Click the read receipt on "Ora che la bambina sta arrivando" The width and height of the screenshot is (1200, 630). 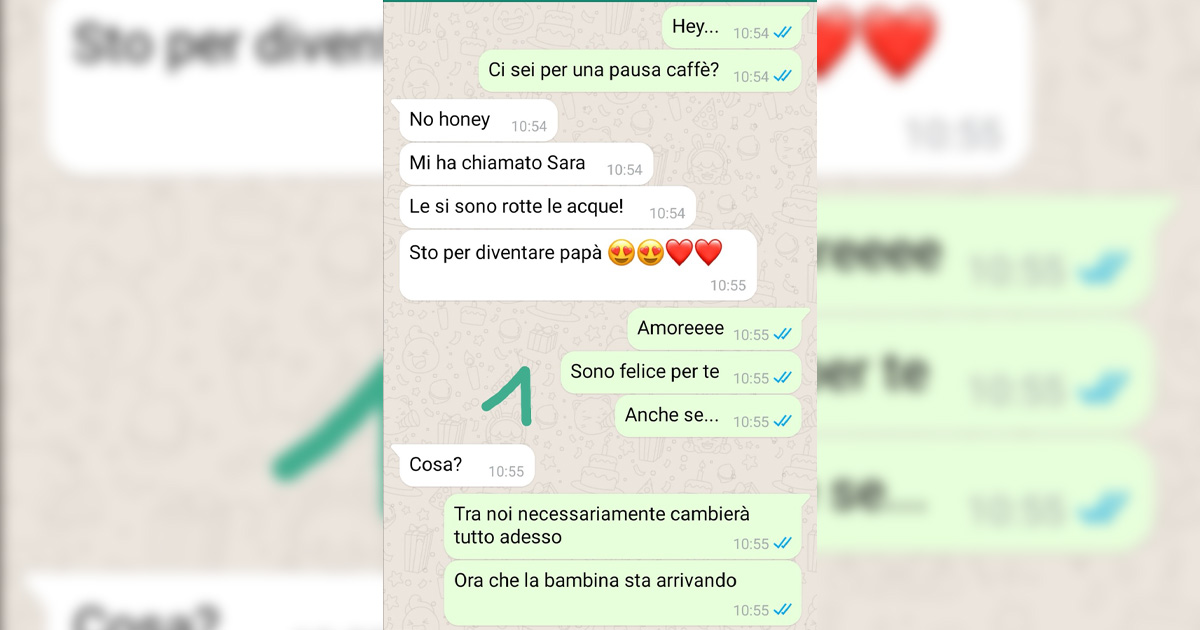pyautogui.click(x=783, y=610)
